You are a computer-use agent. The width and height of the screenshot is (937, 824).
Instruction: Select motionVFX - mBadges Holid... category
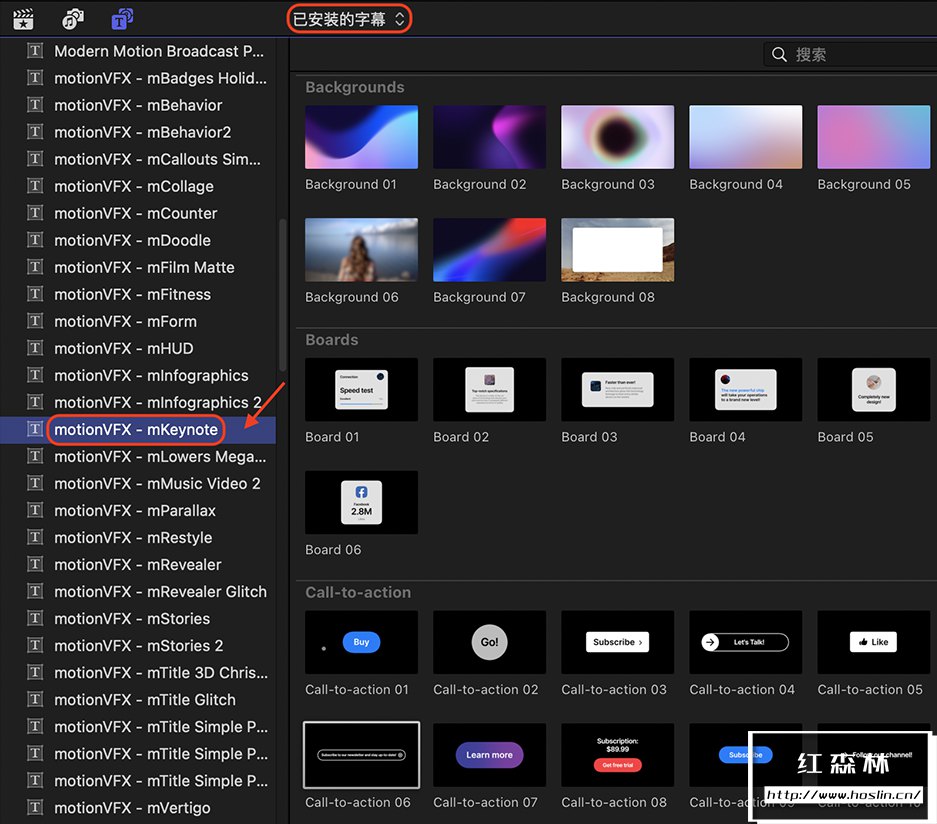138,78
